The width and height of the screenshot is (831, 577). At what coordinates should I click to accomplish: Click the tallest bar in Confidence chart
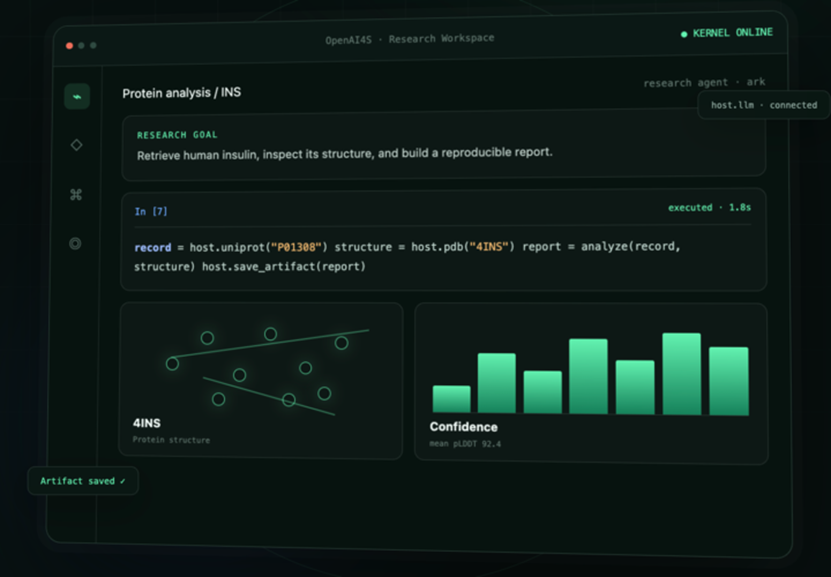tap(682, 374)
